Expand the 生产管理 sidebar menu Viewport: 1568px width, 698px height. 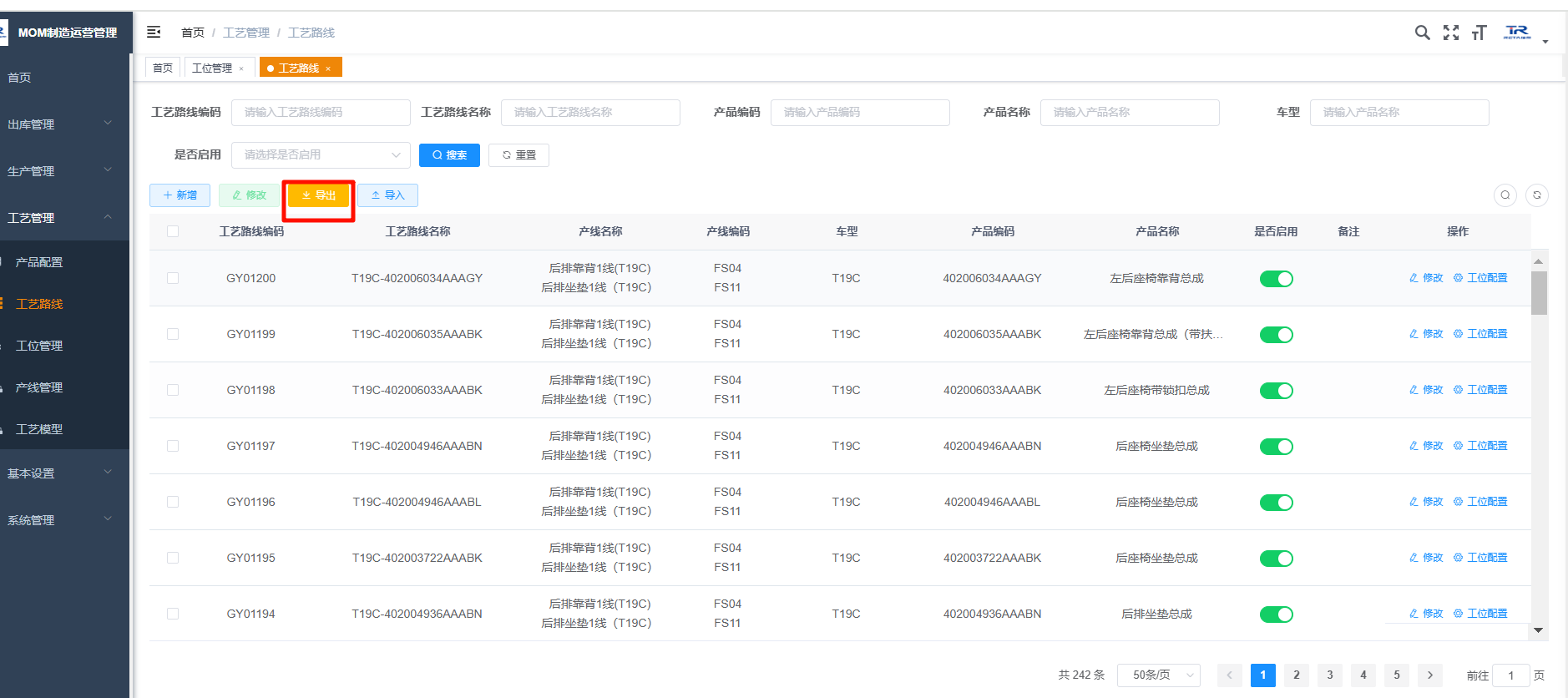[x=65, y=171]
